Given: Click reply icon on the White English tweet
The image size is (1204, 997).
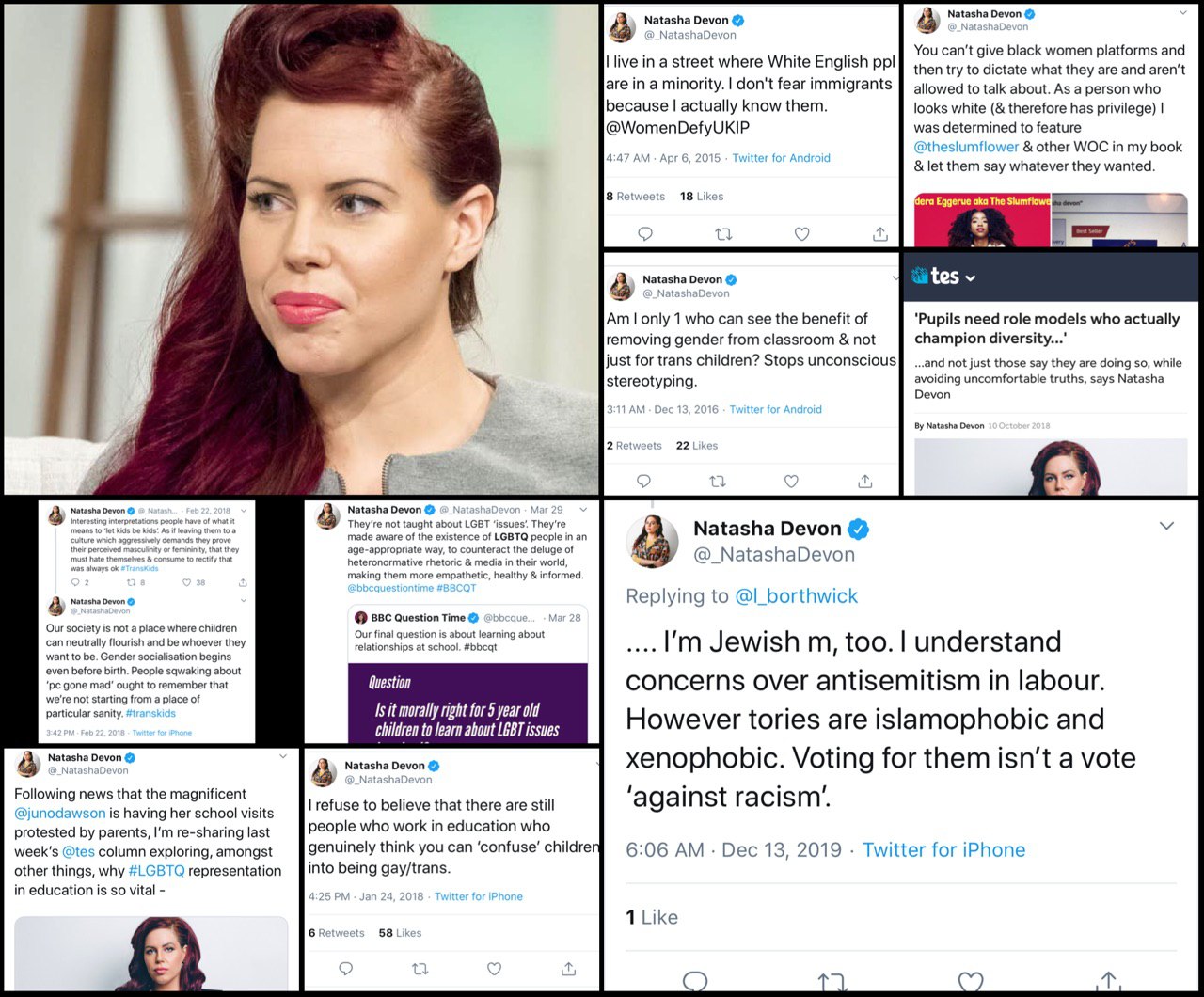Looking at the screenshot, I should 645,233.
